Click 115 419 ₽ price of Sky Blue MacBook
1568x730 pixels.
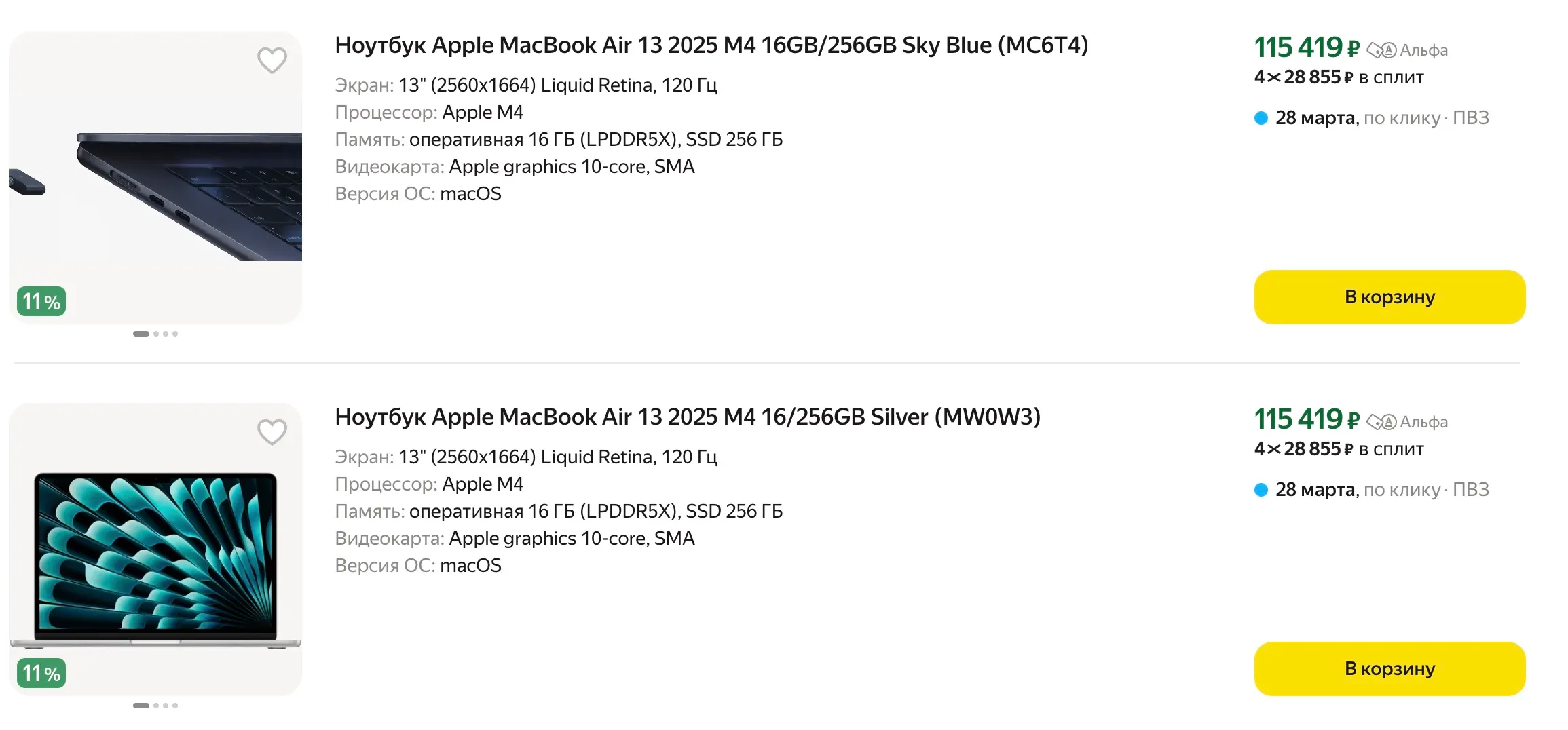coord(1307,47)
